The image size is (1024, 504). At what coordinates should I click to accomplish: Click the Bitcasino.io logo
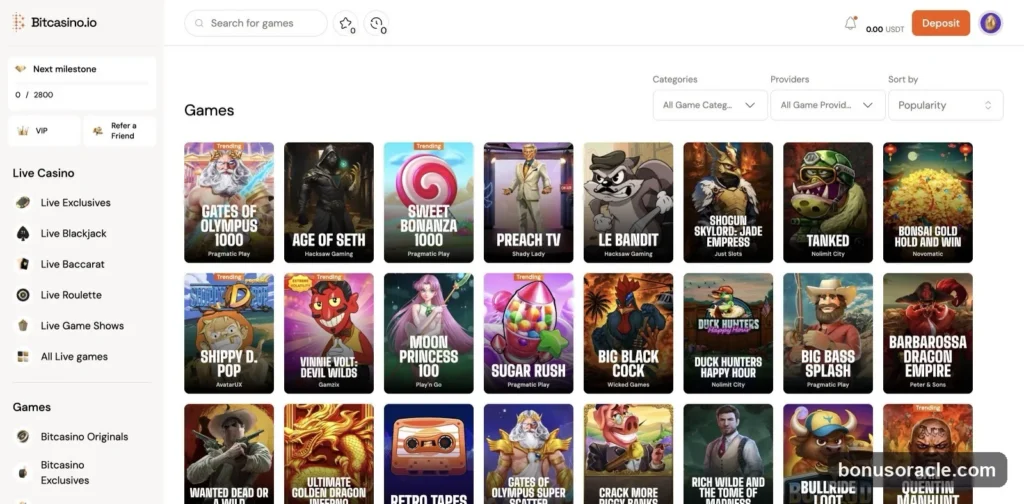tap(54, 22)
